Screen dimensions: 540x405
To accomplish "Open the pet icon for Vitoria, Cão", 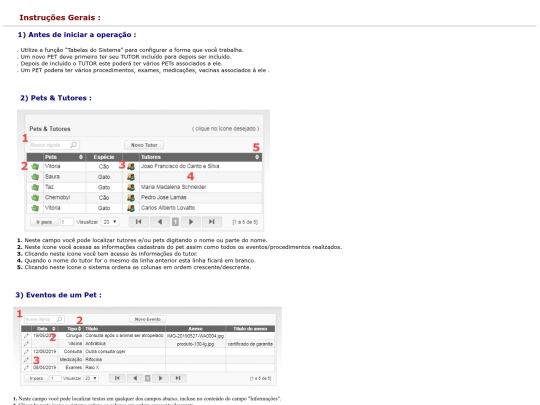I will (35, 167).
